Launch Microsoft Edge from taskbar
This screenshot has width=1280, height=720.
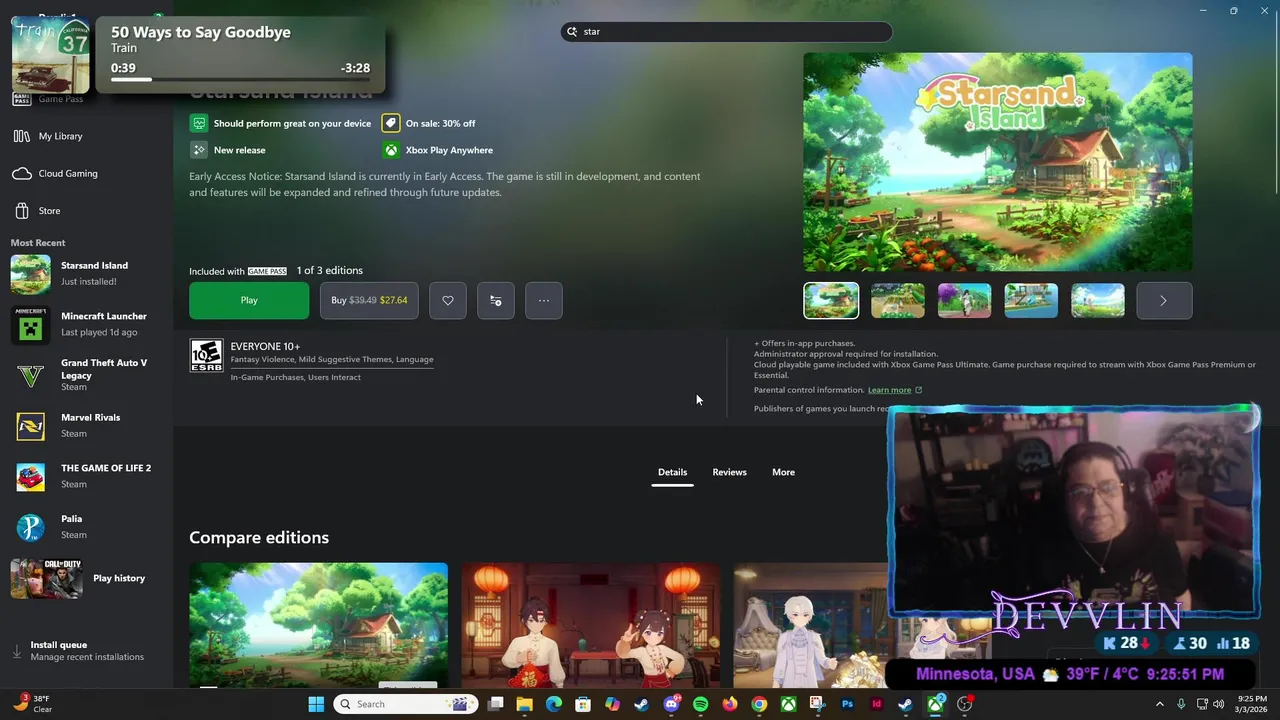coord(554,704)
